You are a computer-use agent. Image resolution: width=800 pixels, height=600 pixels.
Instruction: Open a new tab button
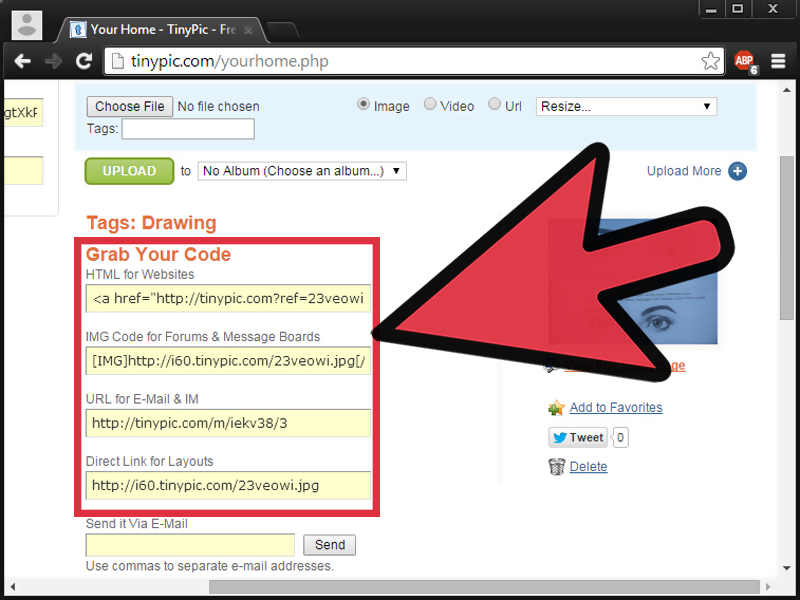tap(283, 31)
